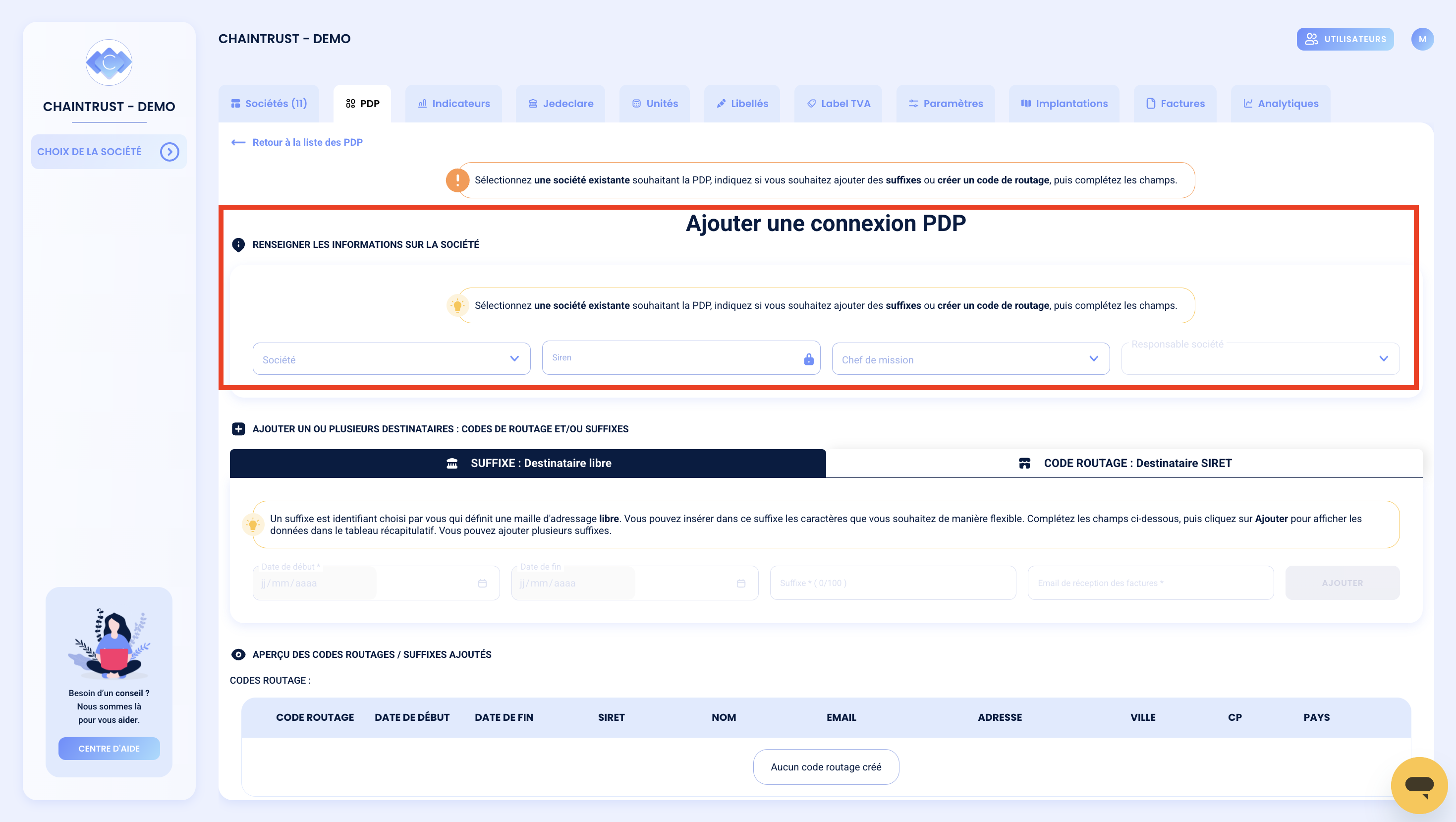
Task: Click the Centre d'aide button
Action: point(109,749)
